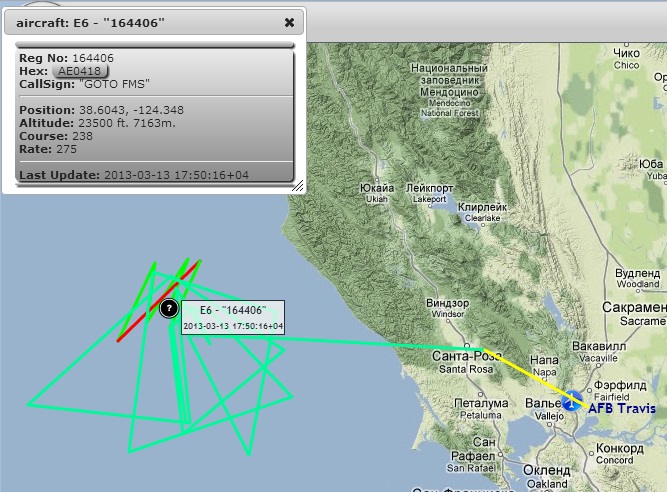Click the panel resize grip corner
This screenshot has height=492, width=667.
pyautogui.click(x=298, y=186)
